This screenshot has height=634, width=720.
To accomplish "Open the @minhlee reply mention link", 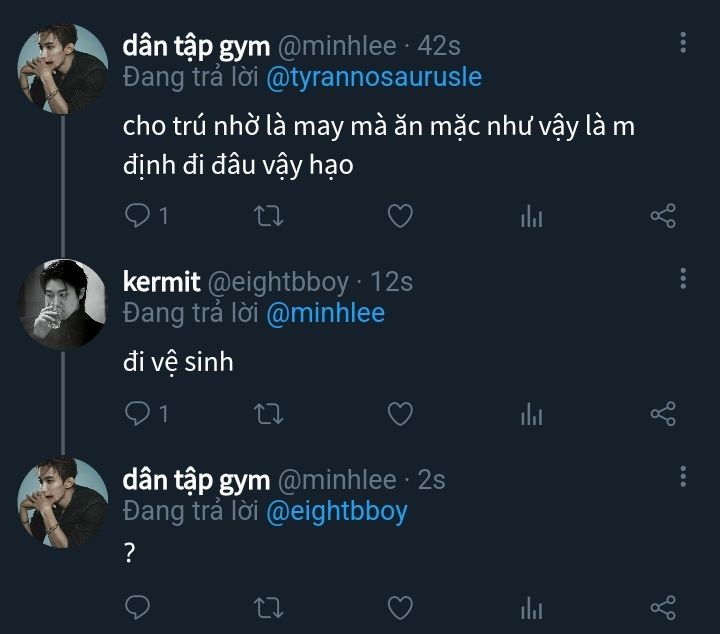I will click(x=325, y=313).
